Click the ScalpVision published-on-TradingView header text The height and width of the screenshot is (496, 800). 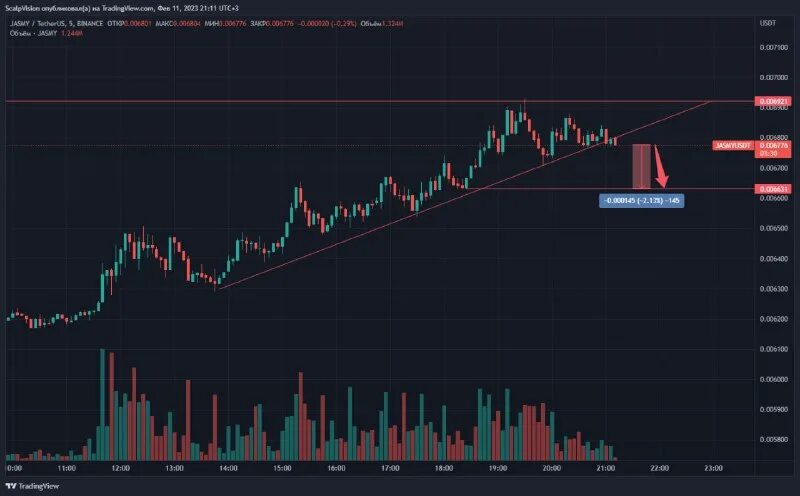tap(121, 8)
